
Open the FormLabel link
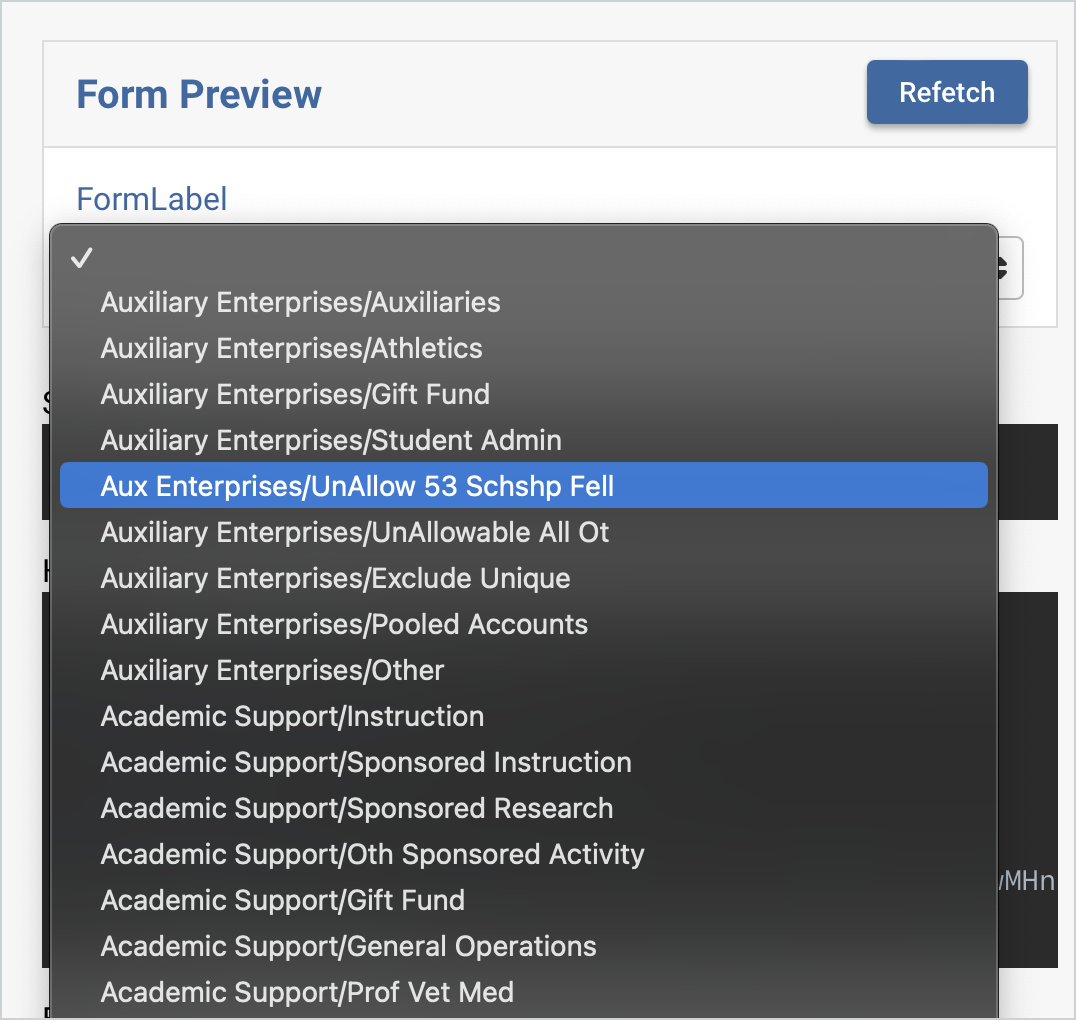[151, 199]
